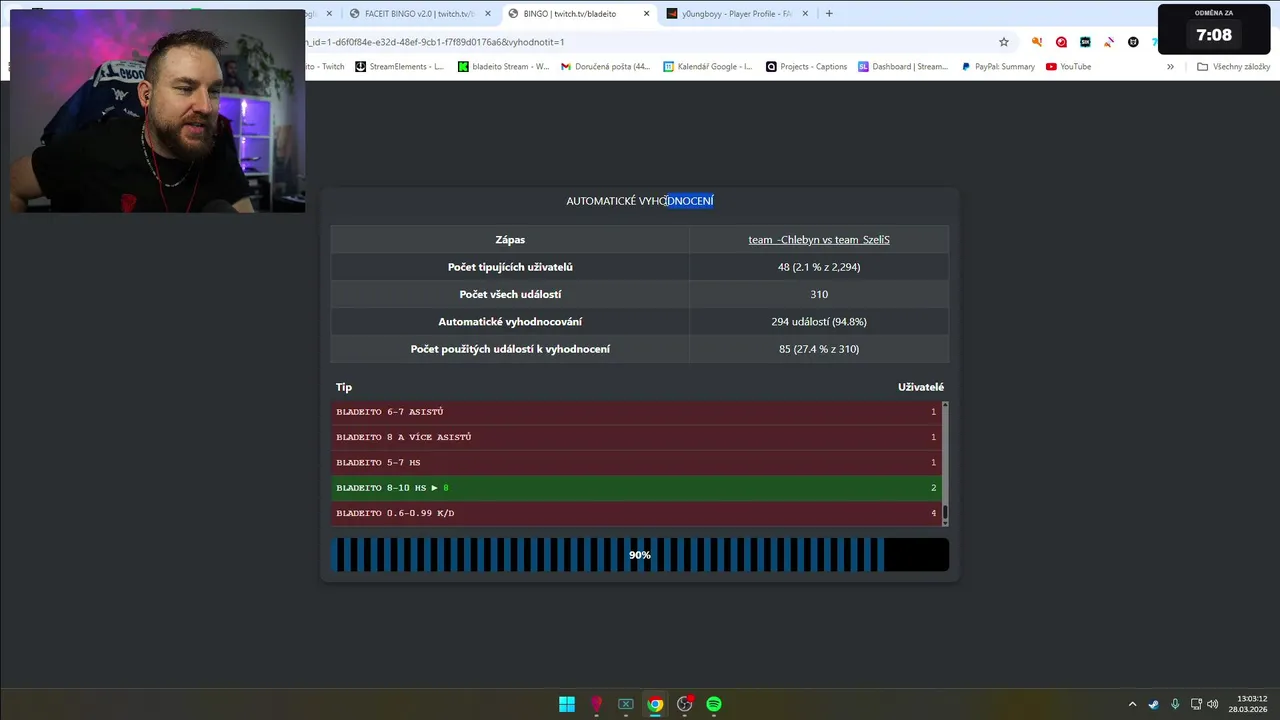This screenshot has width=1280, height=720.
Task: Click the 48 (2.1 % z 2,294) value
Action: pyautogui.click(x=819, y=267)
